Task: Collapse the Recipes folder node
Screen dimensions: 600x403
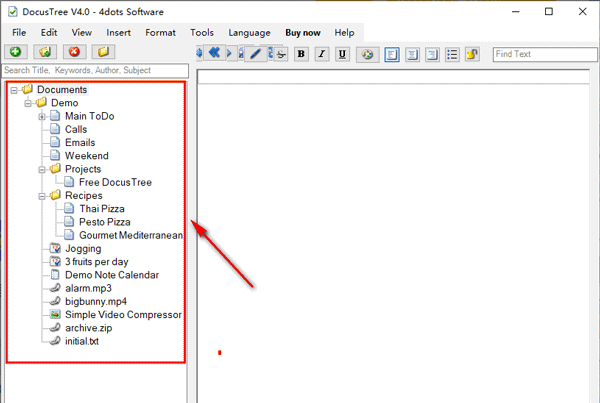Action: pos(42,196)
